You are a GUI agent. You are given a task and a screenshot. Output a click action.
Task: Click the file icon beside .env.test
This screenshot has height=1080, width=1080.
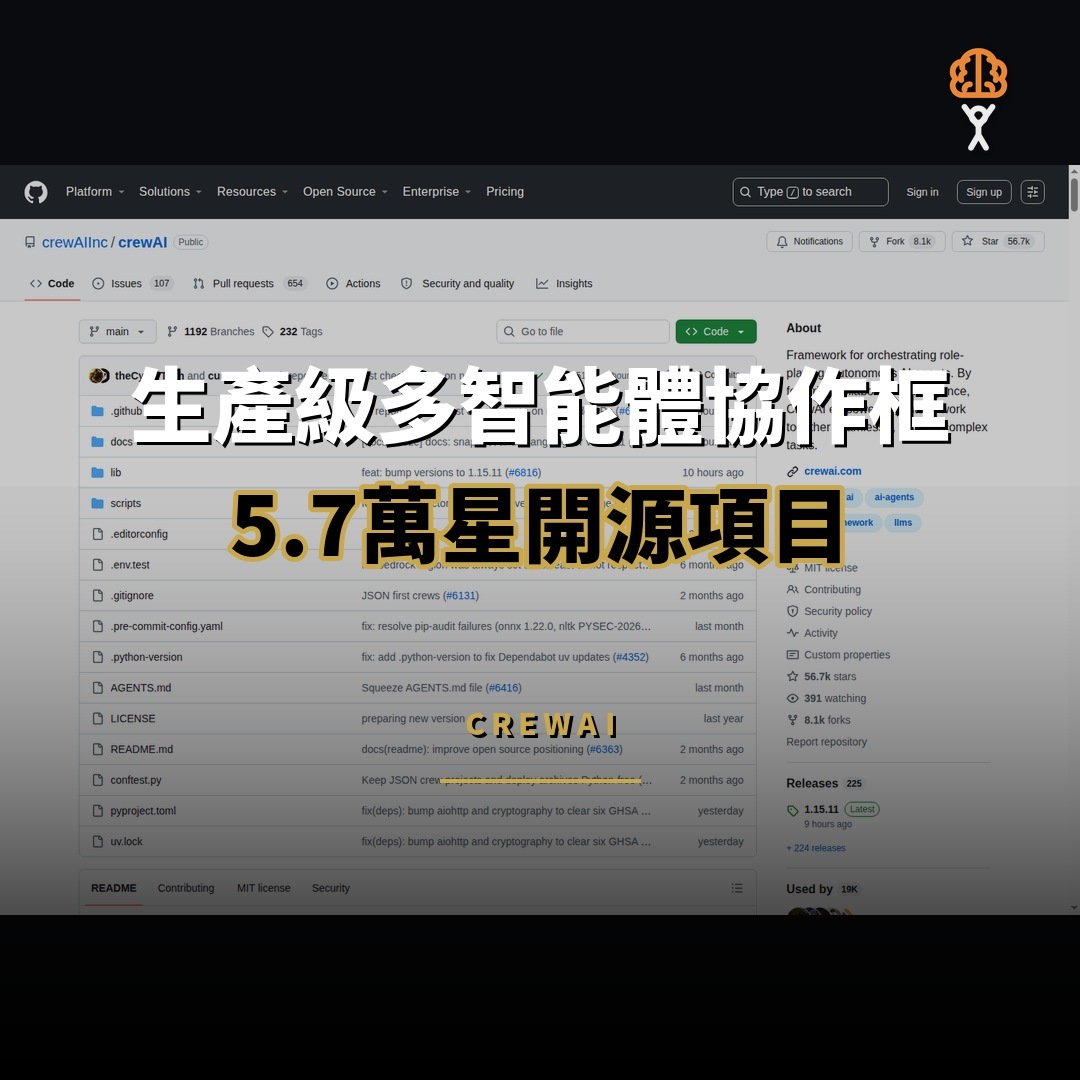click(98, 565)
